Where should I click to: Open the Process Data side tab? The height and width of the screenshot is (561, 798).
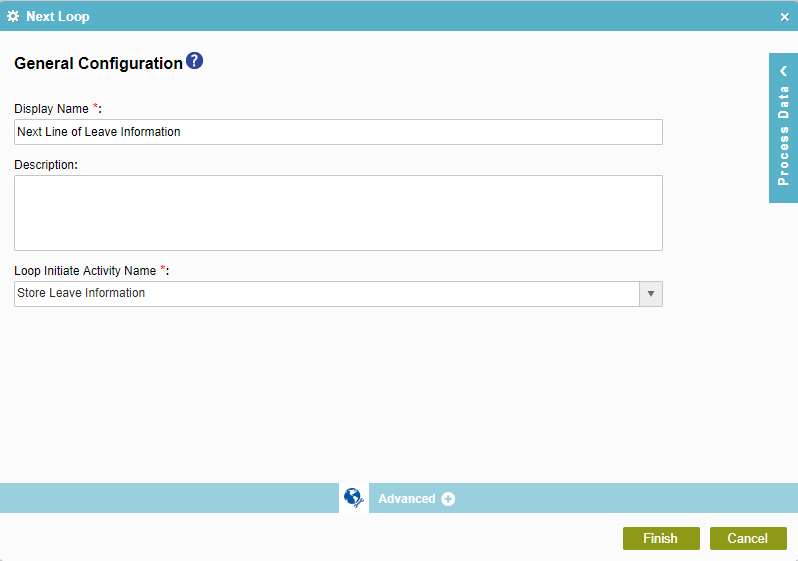(x=784, y=135)
